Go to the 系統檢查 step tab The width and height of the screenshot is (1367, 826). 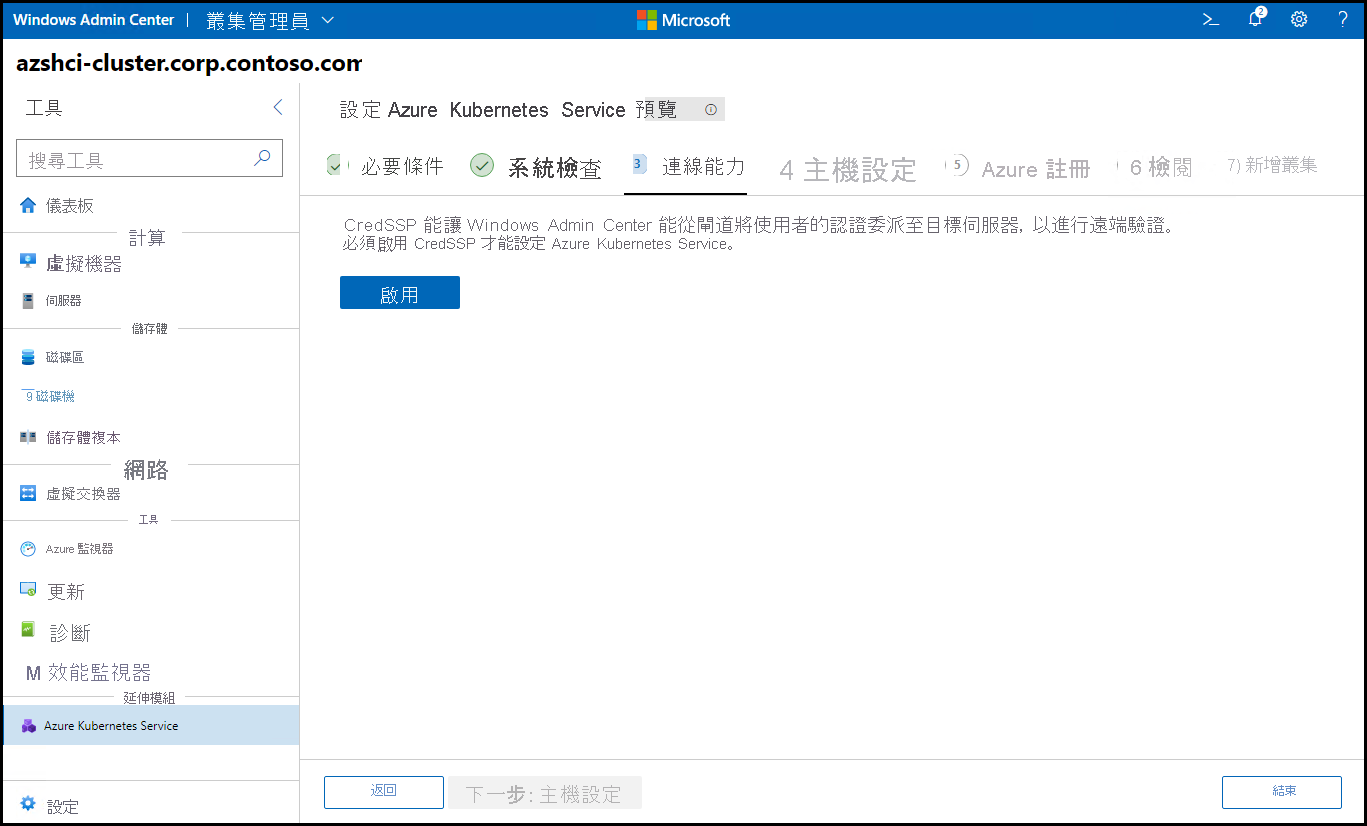coord(536,167)
